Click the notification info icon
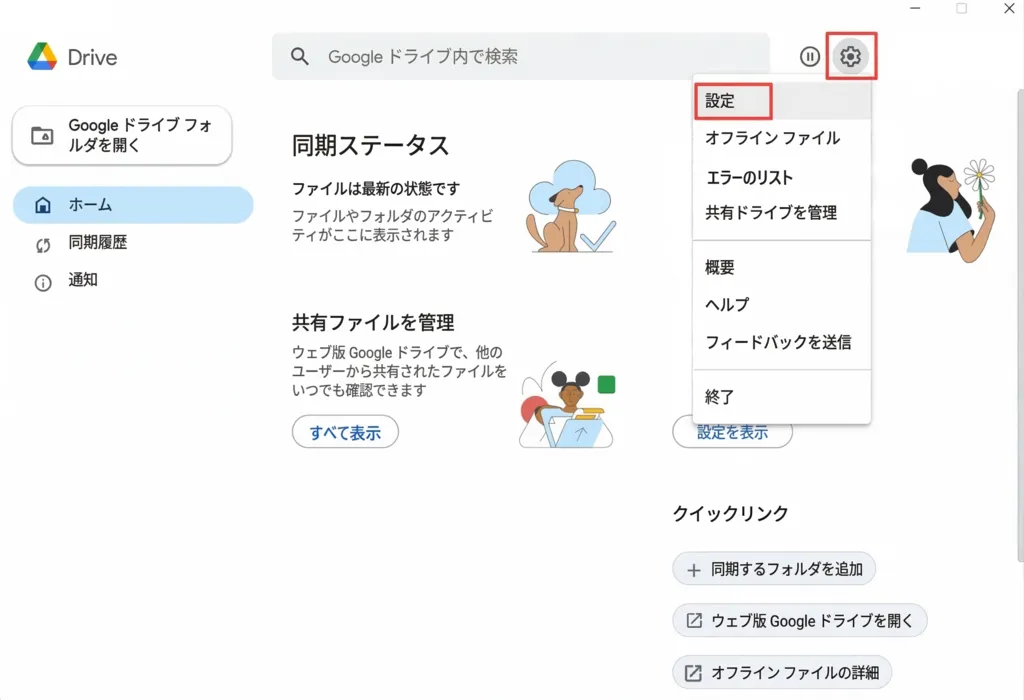1024x700 pixels. pyautogui.click(x=43, y=282)
